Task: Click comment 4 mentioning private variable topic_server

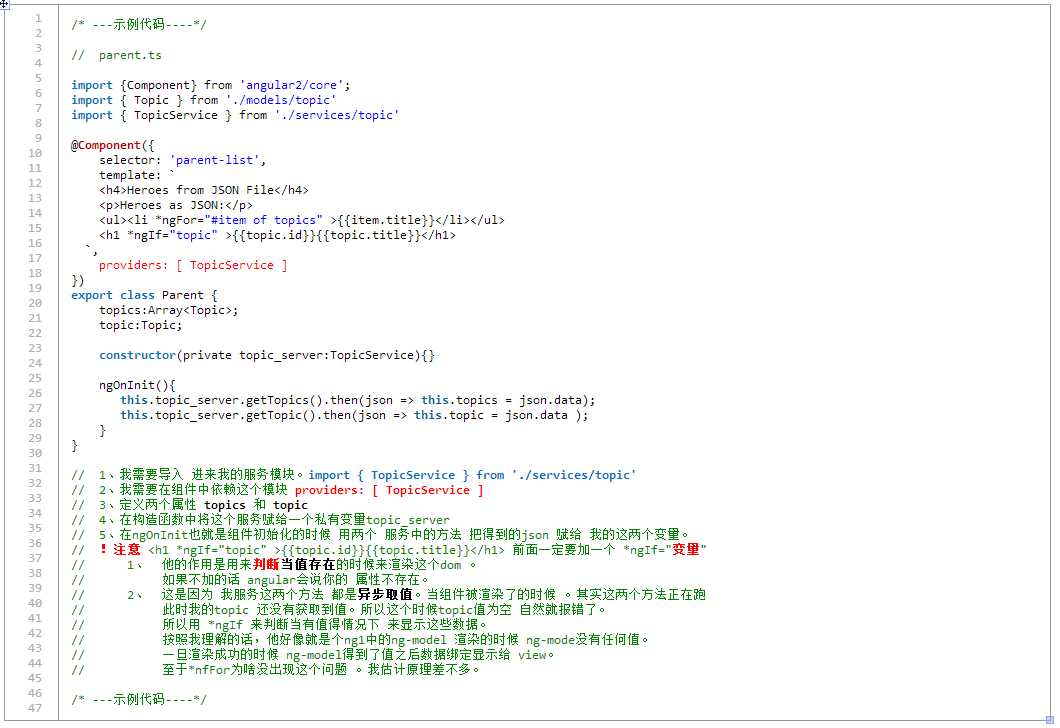Action: [x=260, y=520]
